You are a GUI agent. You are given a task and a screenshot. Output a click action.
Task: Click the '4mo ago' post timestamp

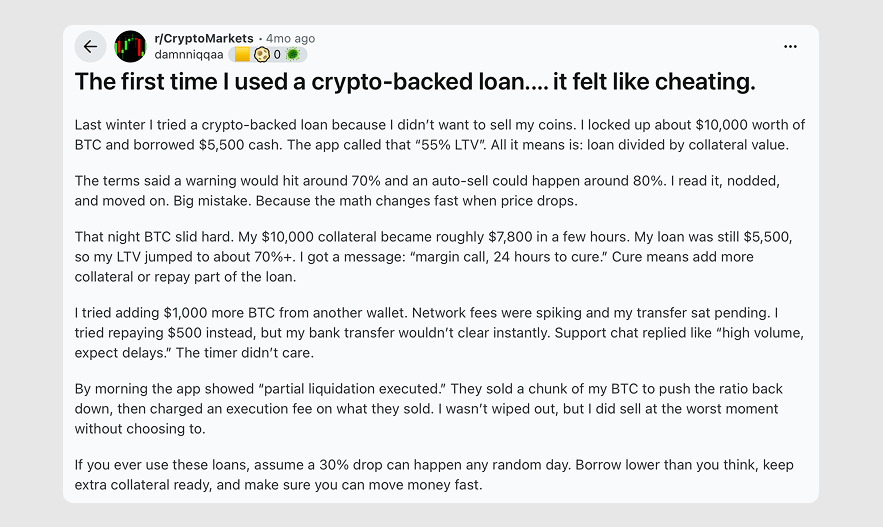tap(290, 39)
